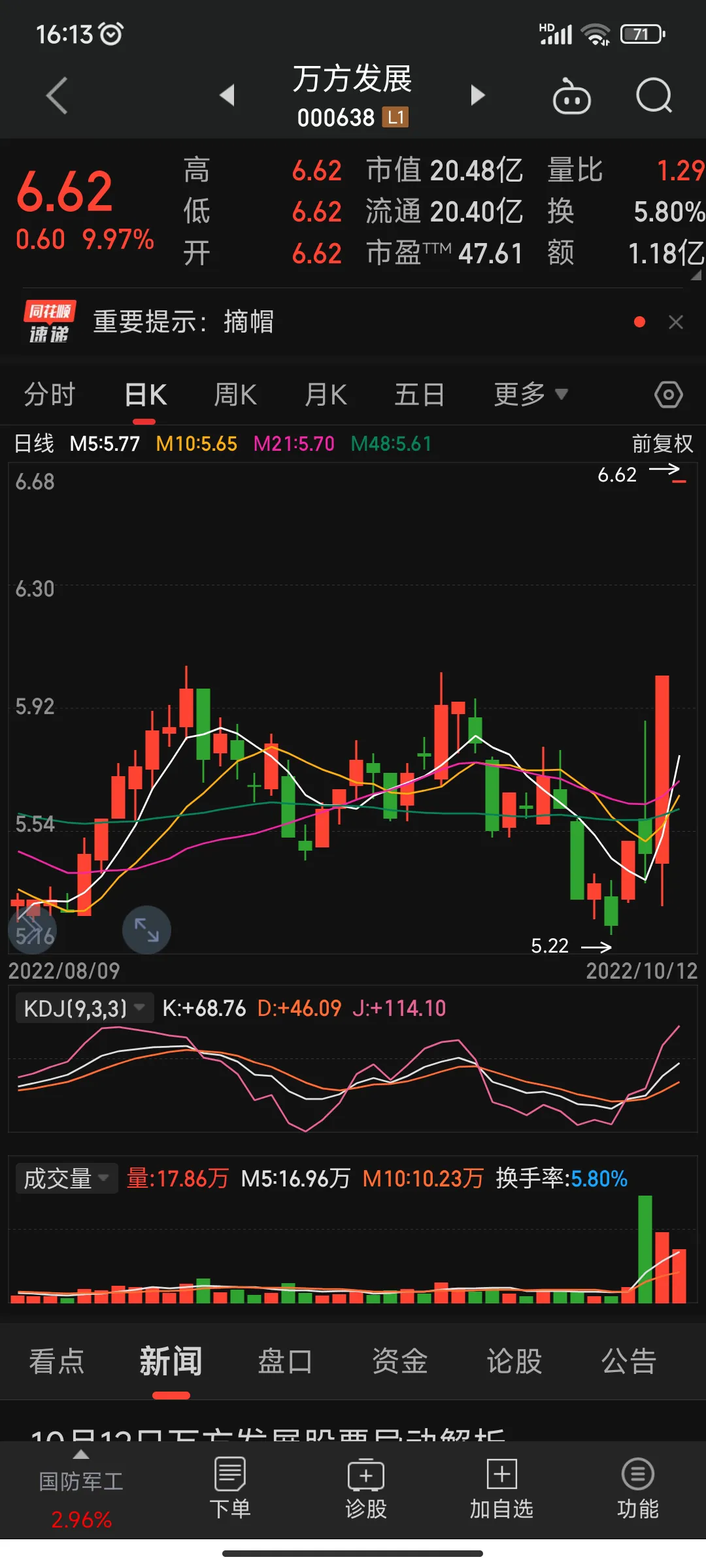Open the 资金 tab

399,1362
